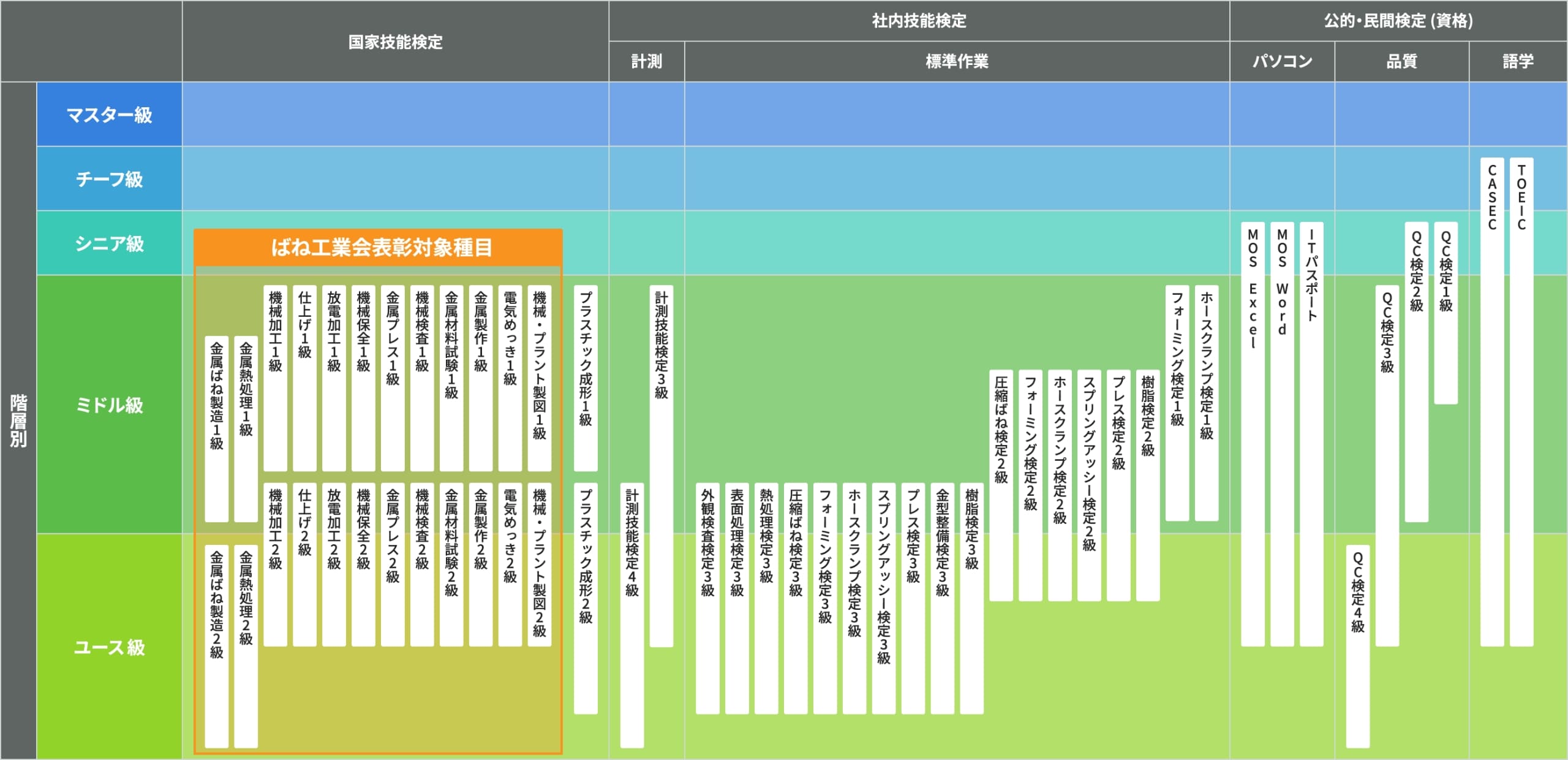Image resolution: width=1568 pixels, height=760 pixels.
Task: Select the 社内技能検定 column header
Action: [919, 21]
